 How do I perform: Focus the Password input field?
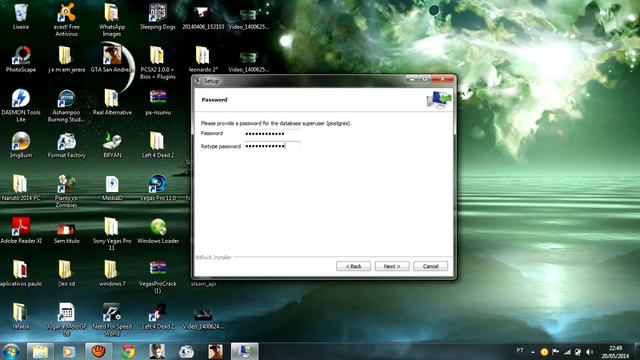click(x=272, y=133)
